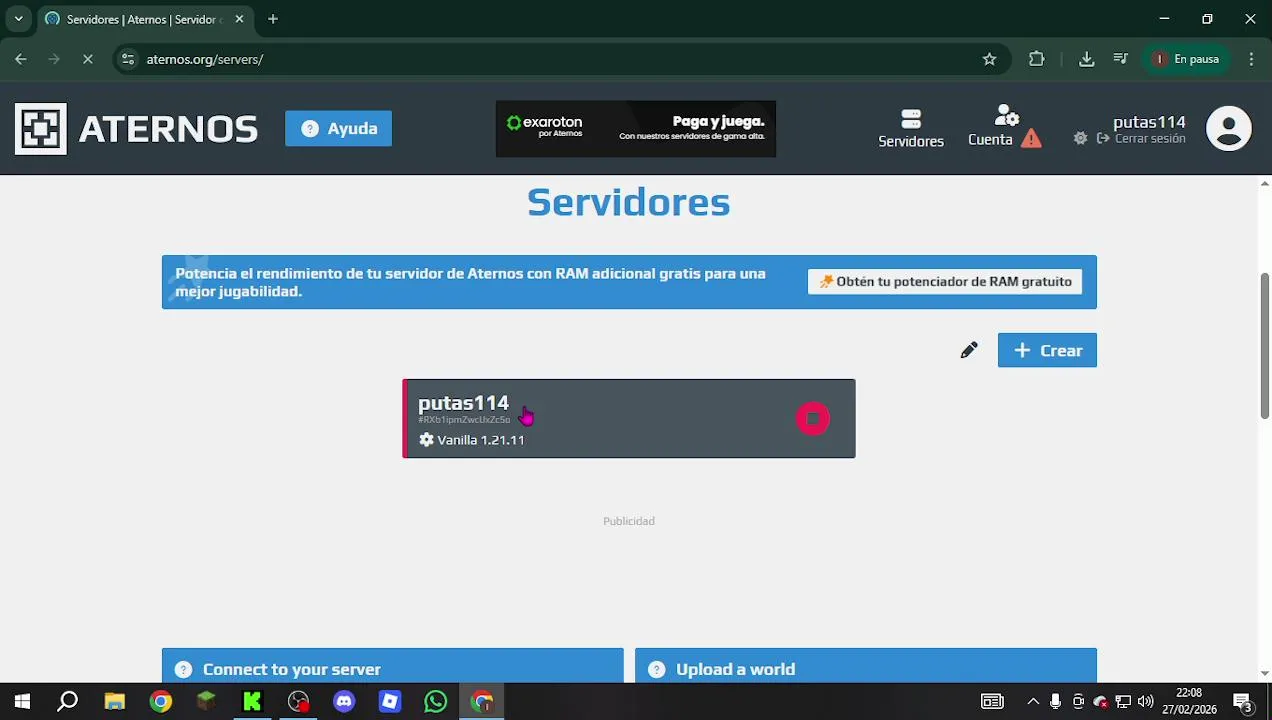Open the Cuenta account menu
Image resolution: width=1272 pixels, height=720 pixels.
(x=990, y=129)
